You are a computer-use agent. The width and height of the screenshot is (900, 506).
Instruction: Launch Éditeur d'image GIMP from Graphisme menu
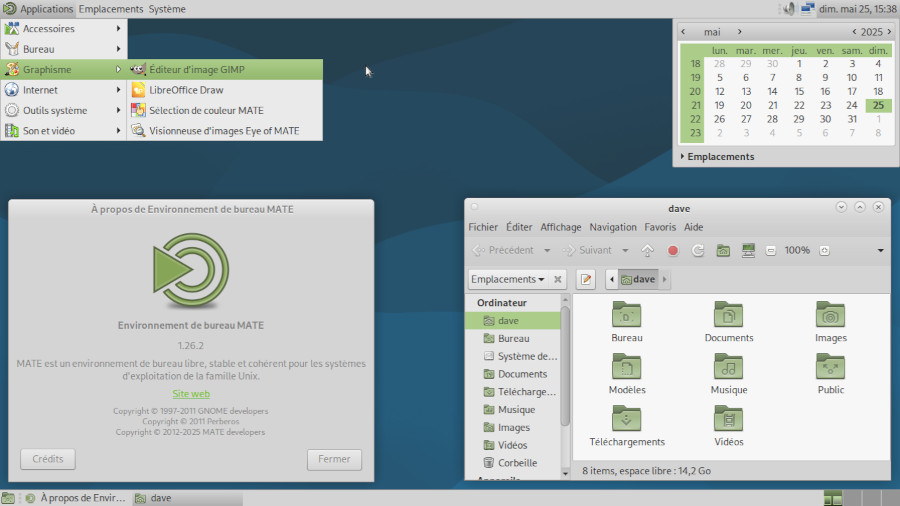[x=225, y=69]
